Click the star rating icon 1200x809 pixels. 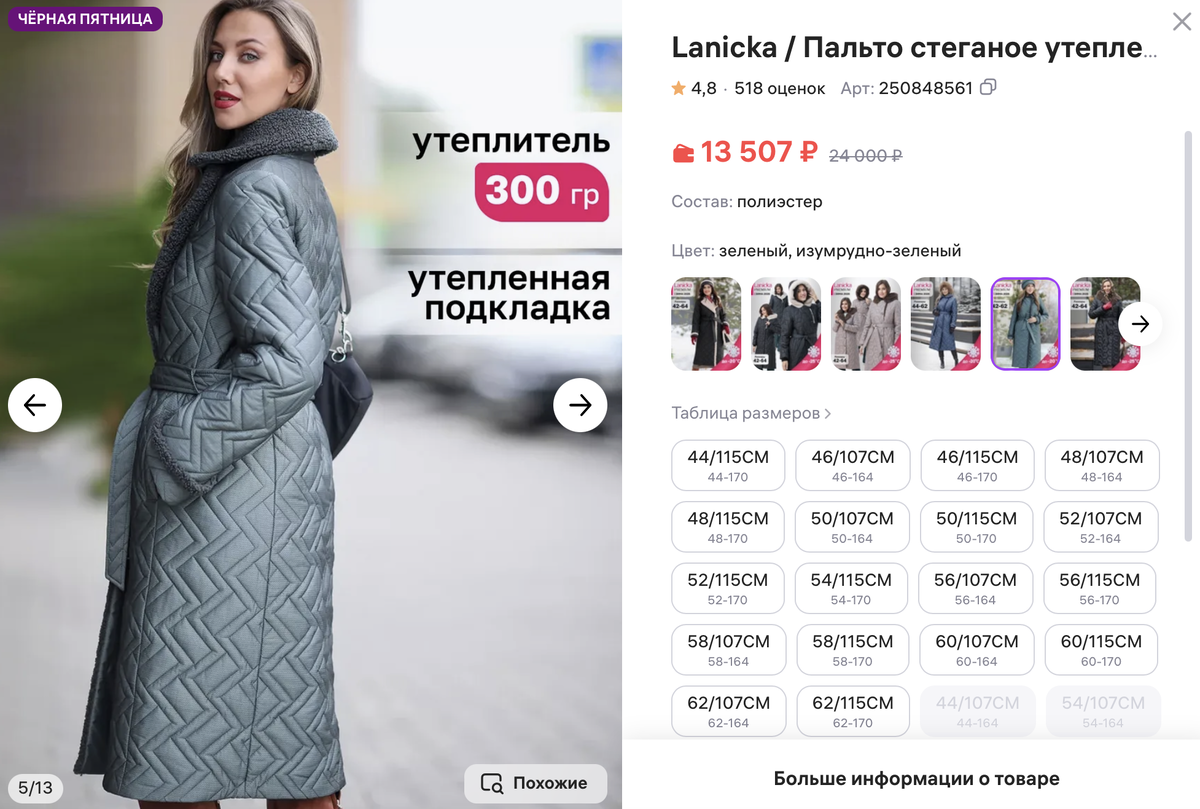pyautogui.click(x=679, y=88)
